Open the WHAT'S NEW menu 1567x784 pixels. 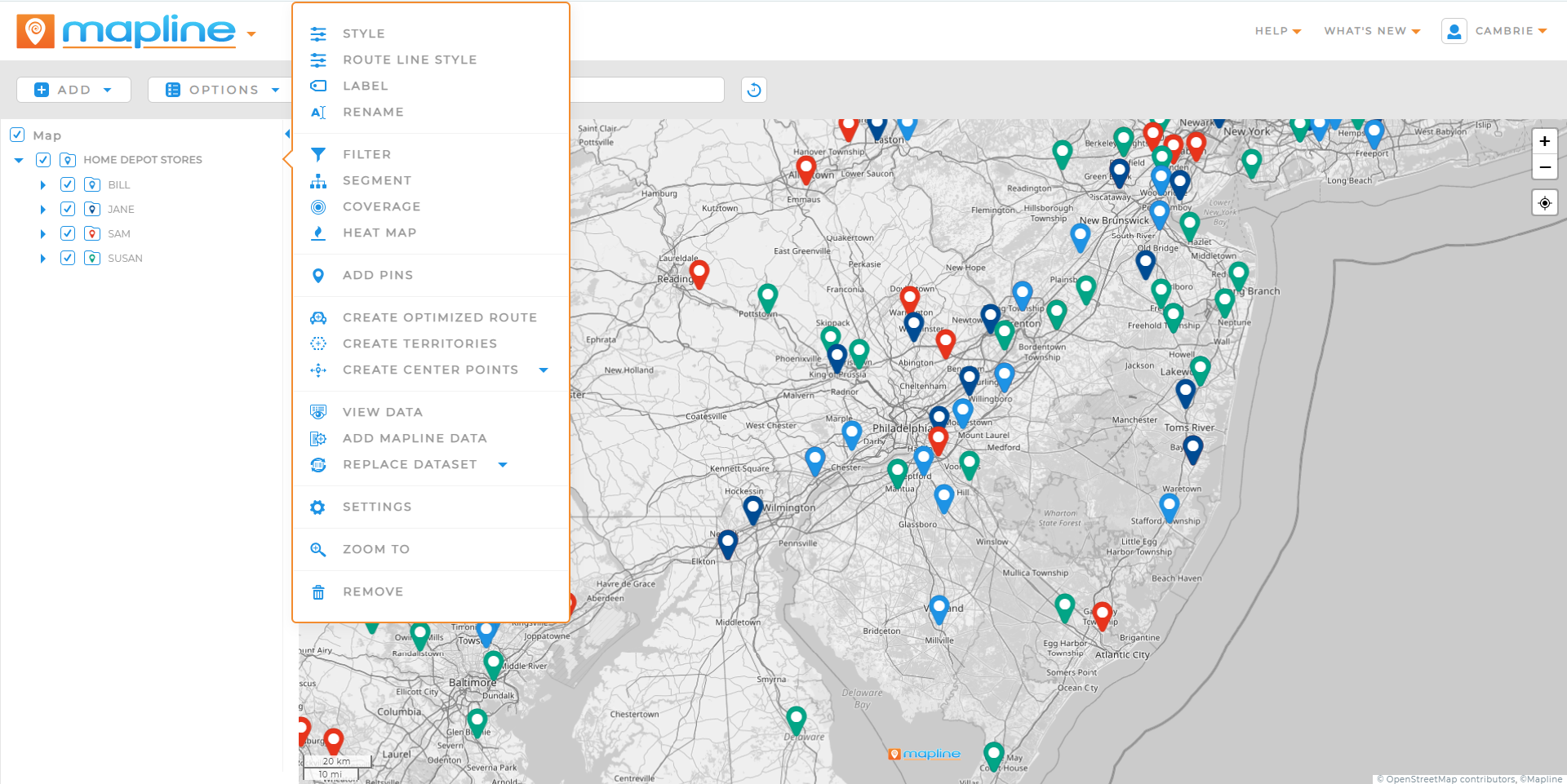[1372, 31]
